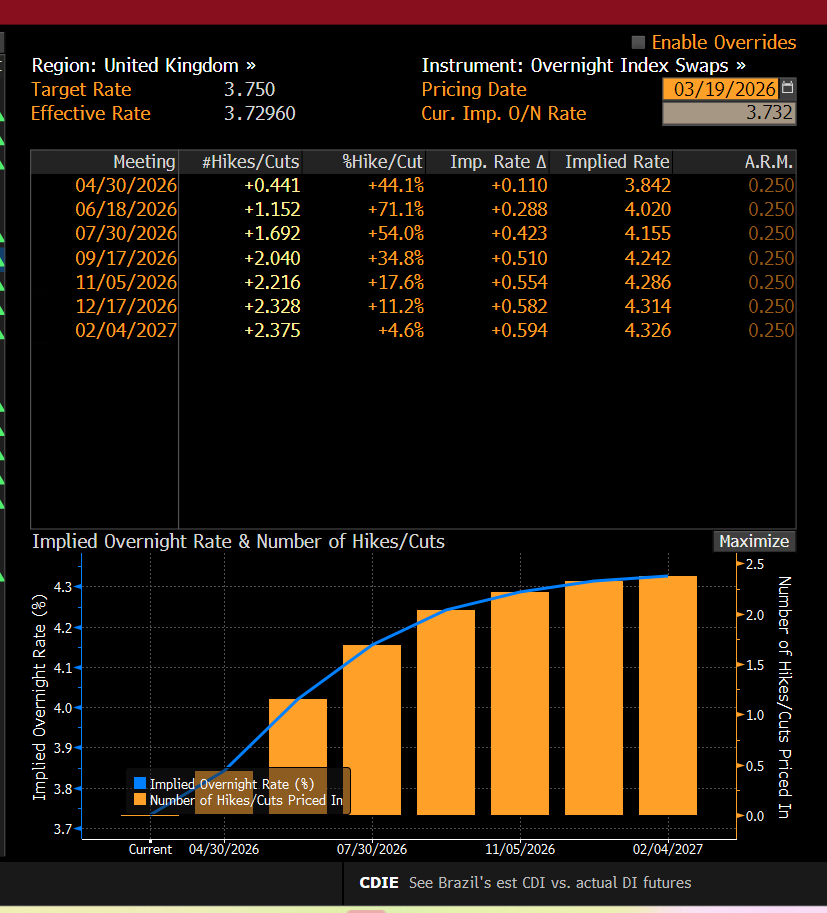Select the 04/30/2026 meeting date row
The width and height of the screenshot is (827, 913).
point(126,186)
